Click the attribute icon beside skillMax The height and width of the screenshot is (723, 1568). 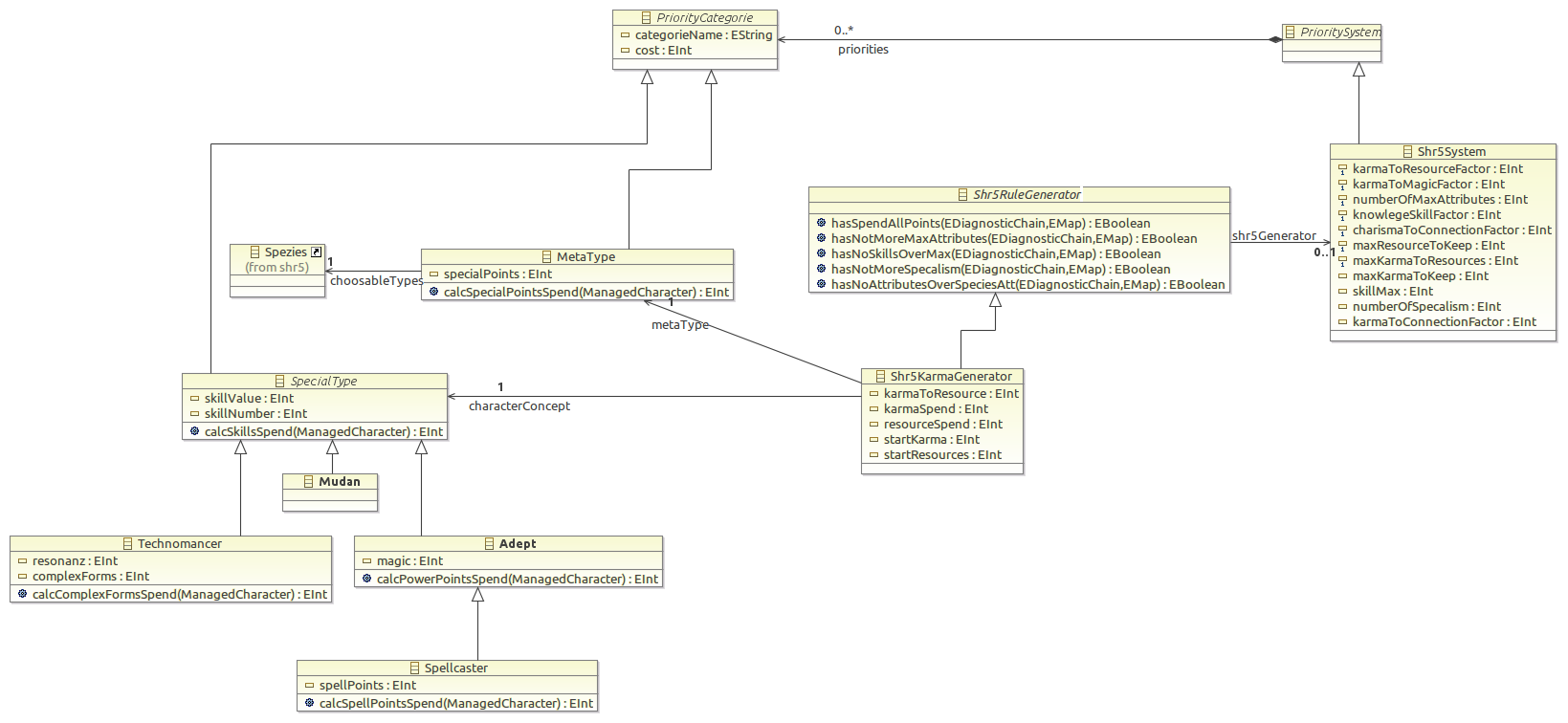coord(1343,292)
